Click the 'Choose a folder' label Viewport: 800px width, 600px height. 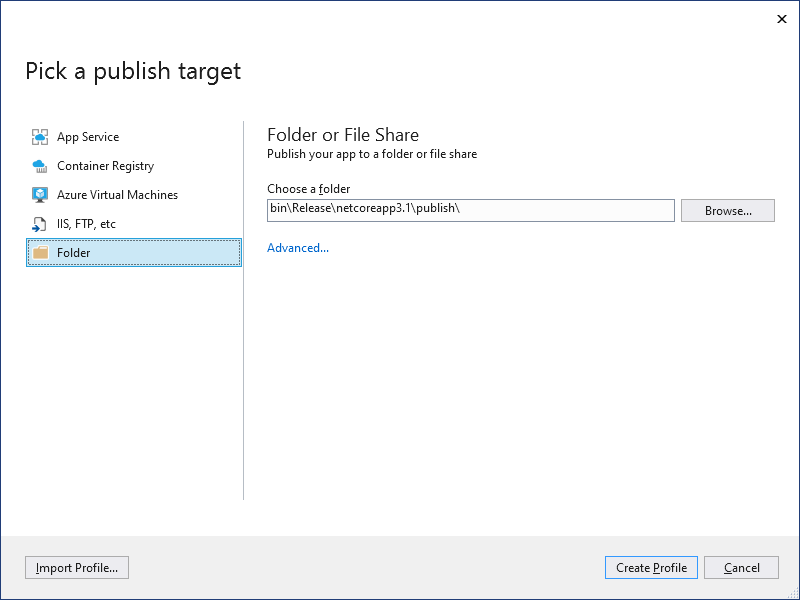[x=309, y=189]
